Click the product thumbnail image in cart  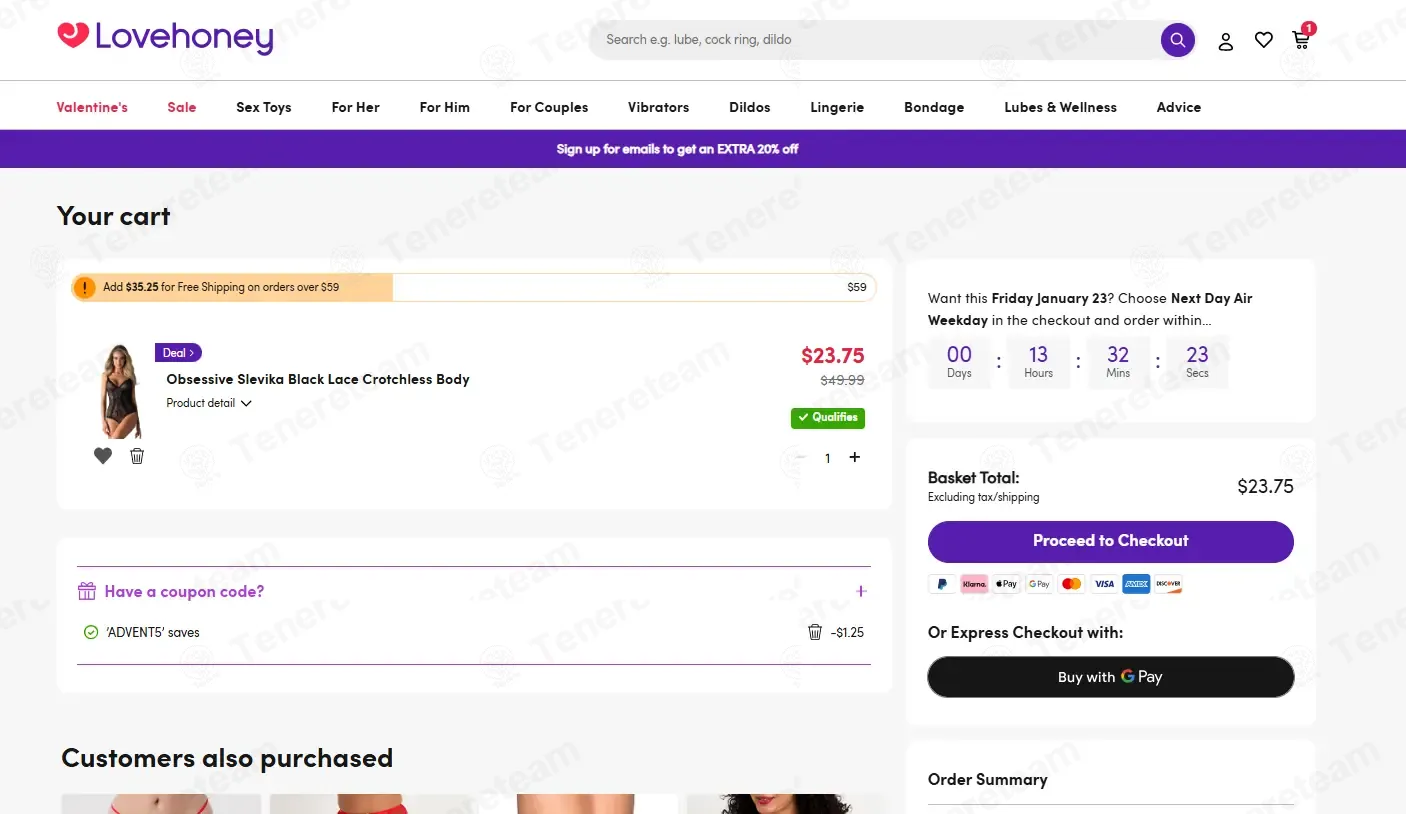[121, 391]
